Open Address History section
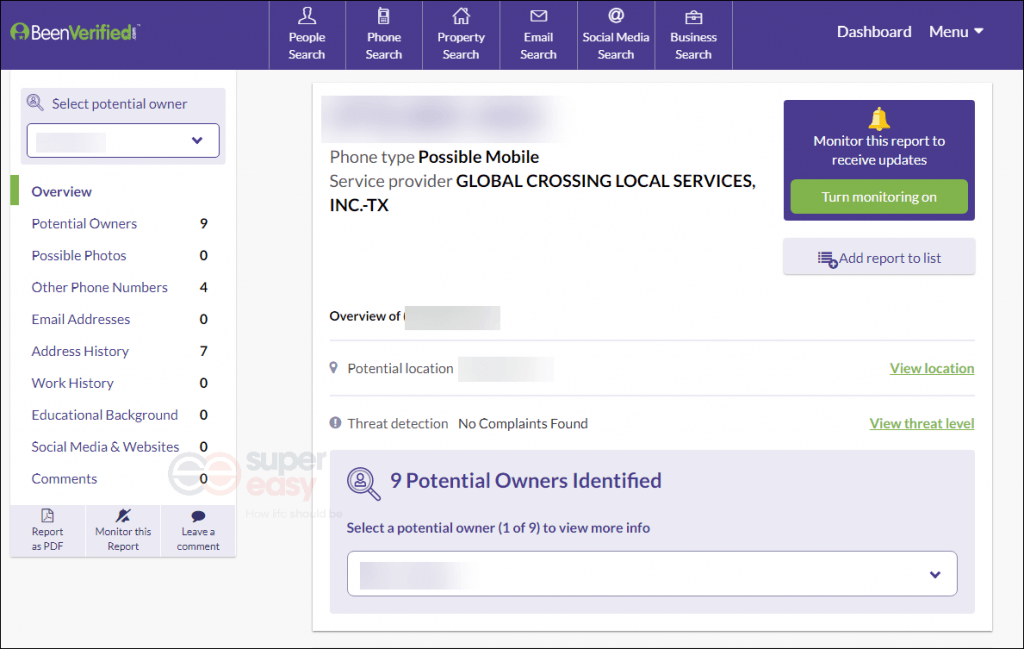 (x=80, y=351)
